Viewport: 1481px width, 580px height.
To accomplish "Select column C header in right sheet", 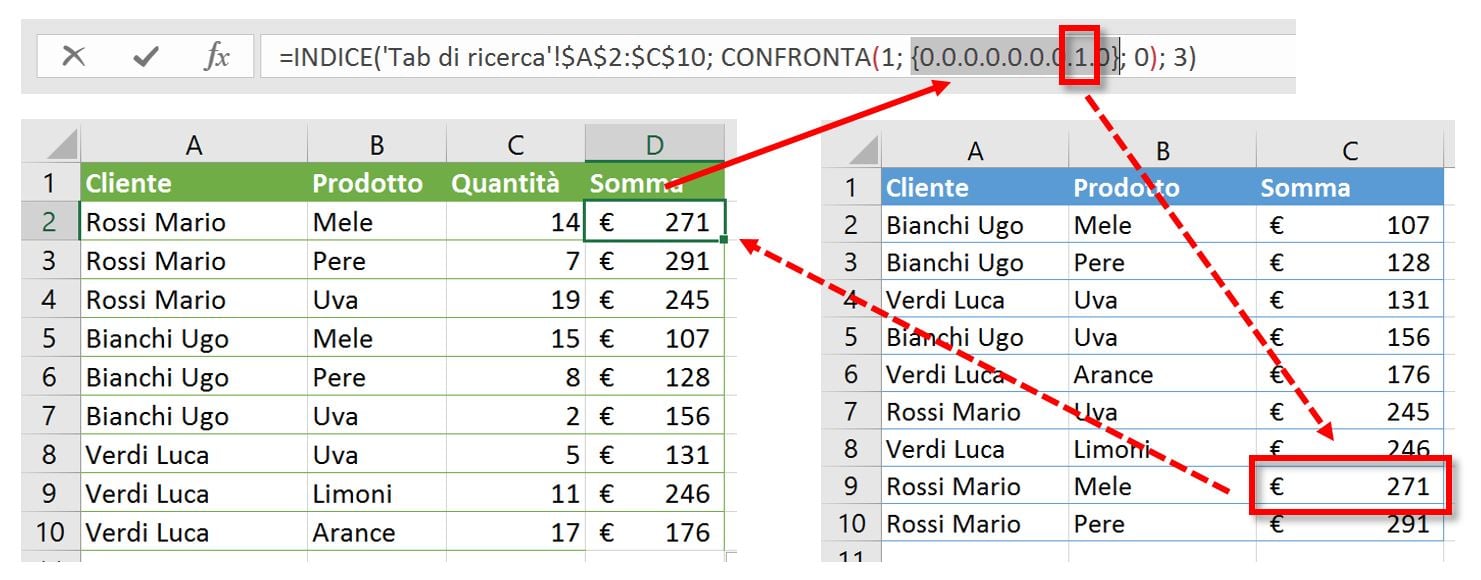I will point(1350,151).
